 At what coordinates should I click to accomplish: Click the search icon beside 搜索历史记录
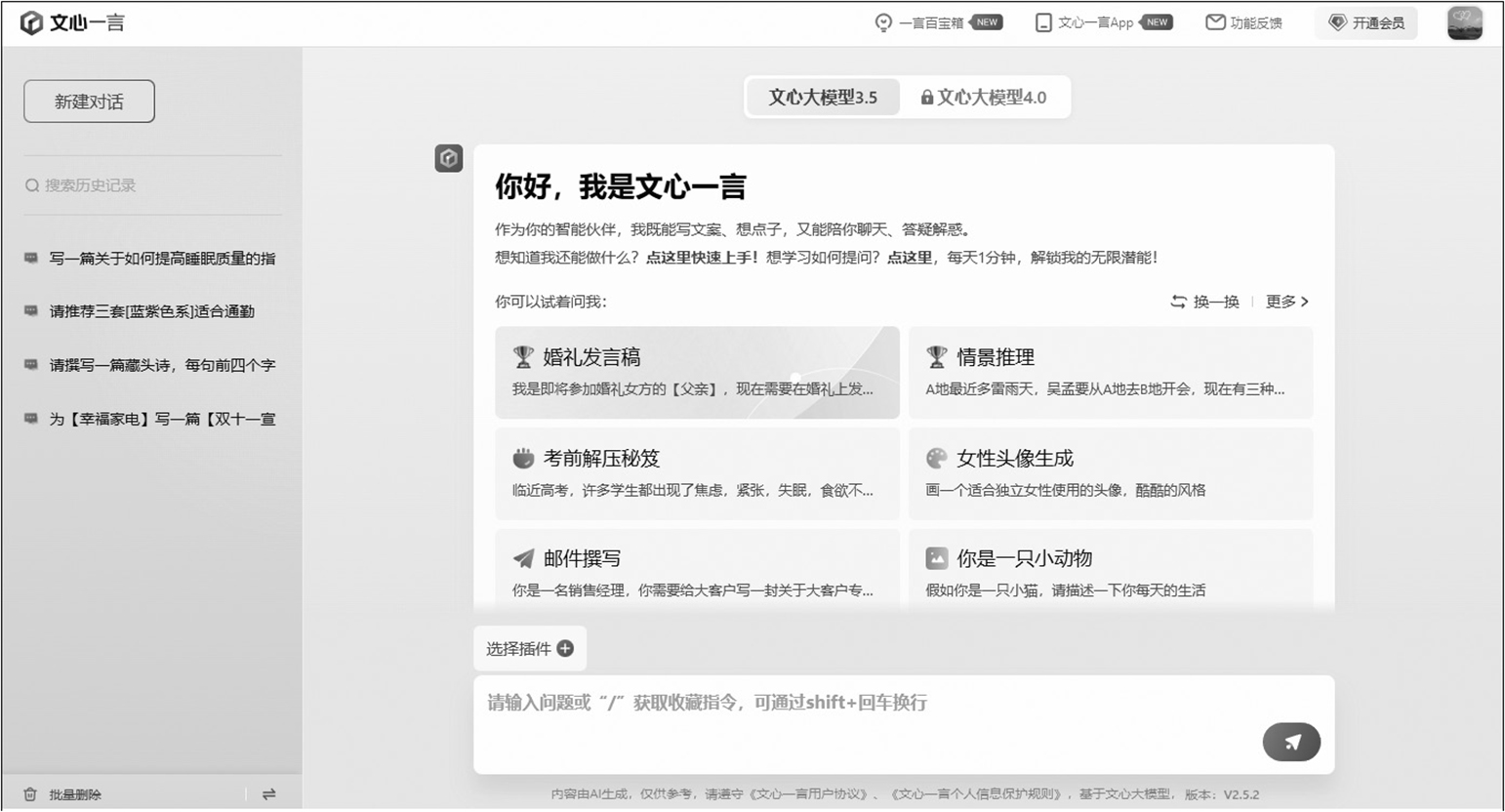click(x=32, y=185)
